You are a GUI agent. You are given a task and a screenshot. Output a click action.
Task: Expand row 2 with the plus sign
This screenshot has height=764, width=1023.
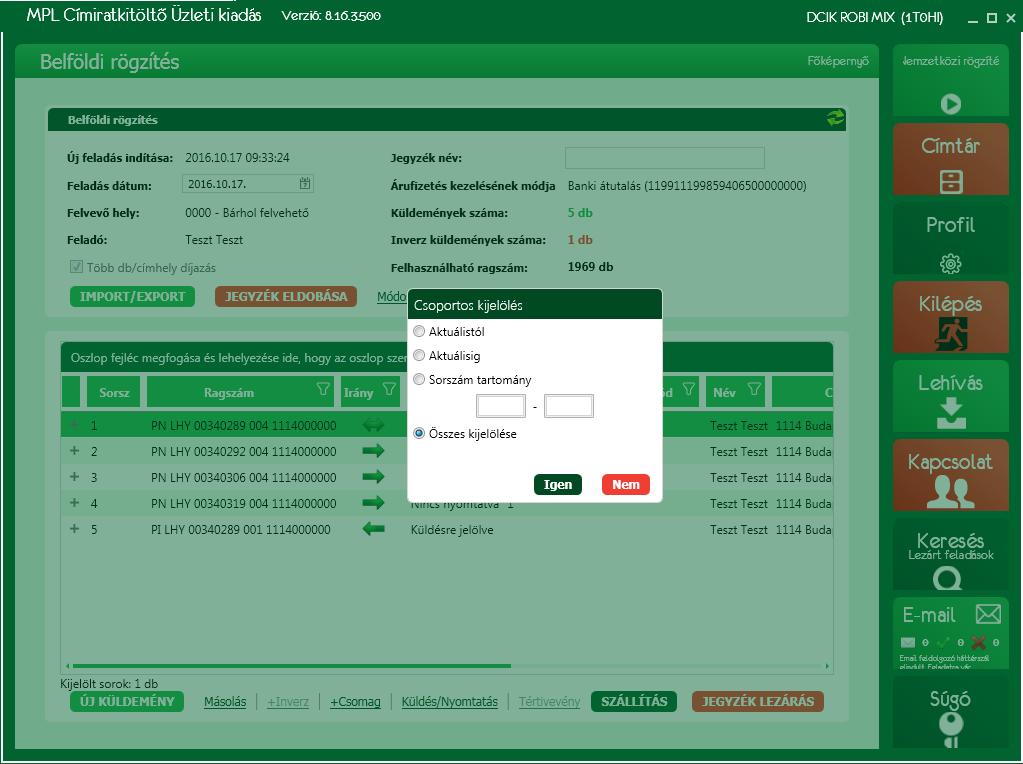pos(74,451)
